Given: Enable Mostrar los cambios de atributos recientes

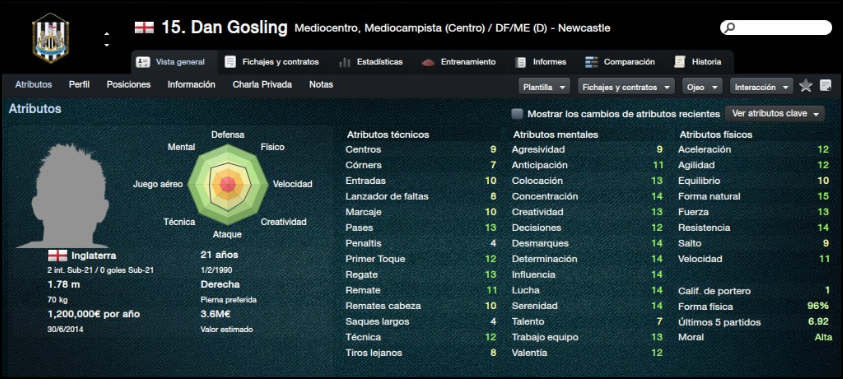Looking at the screenshot, I should tap(517, 114).
